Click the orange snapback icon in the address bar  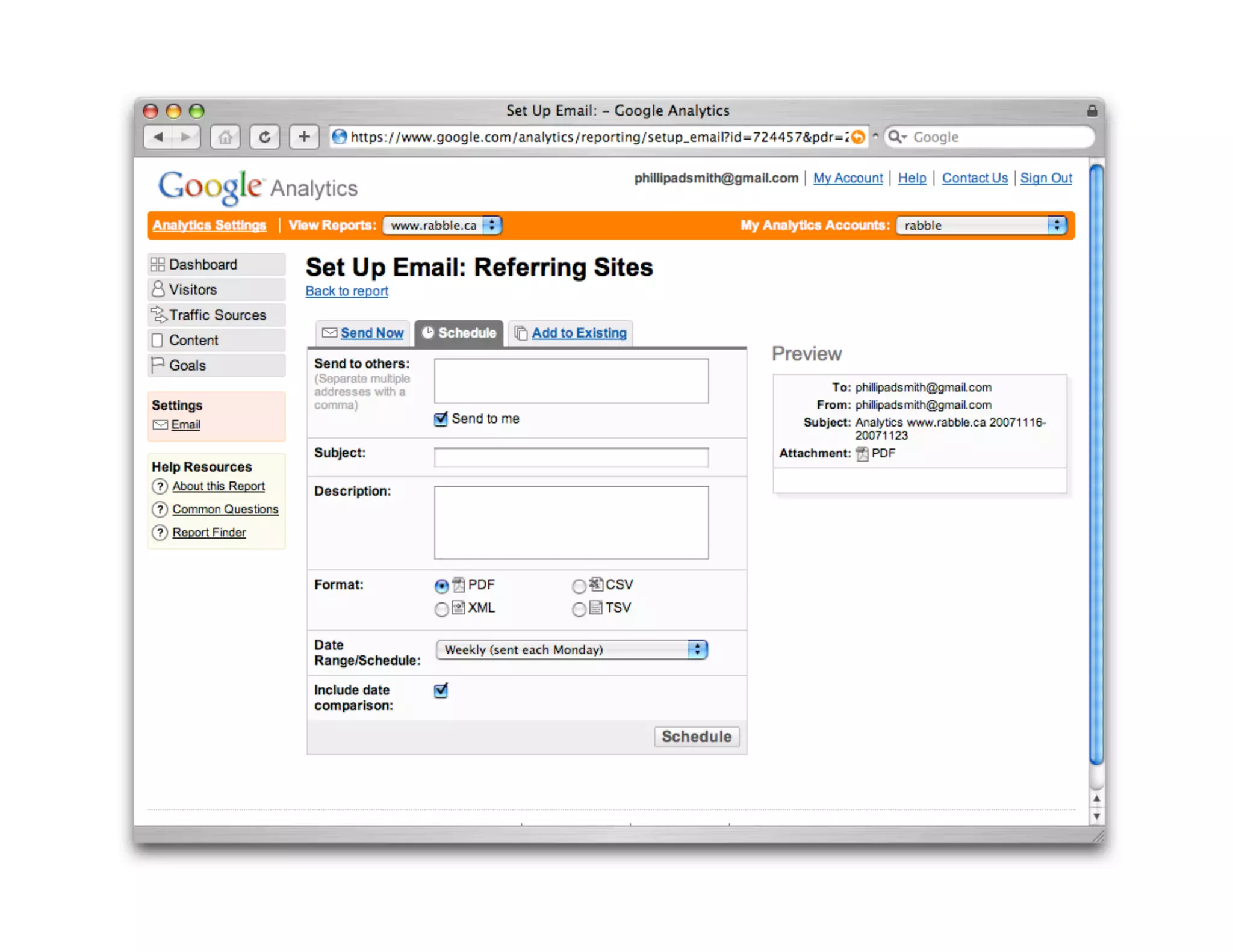click(858, 137)
